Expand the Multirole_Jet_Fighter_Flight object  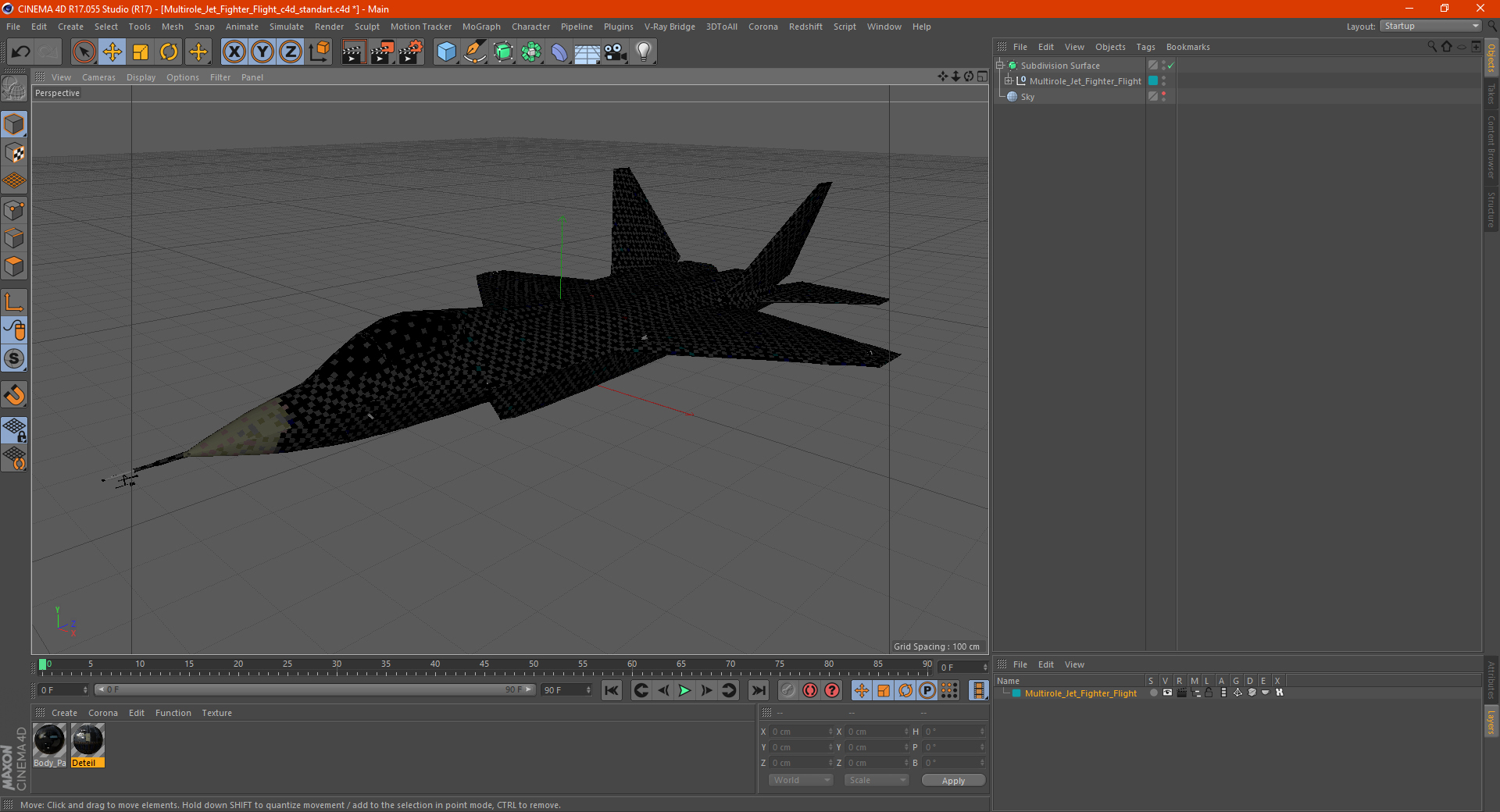point(1009,81)
